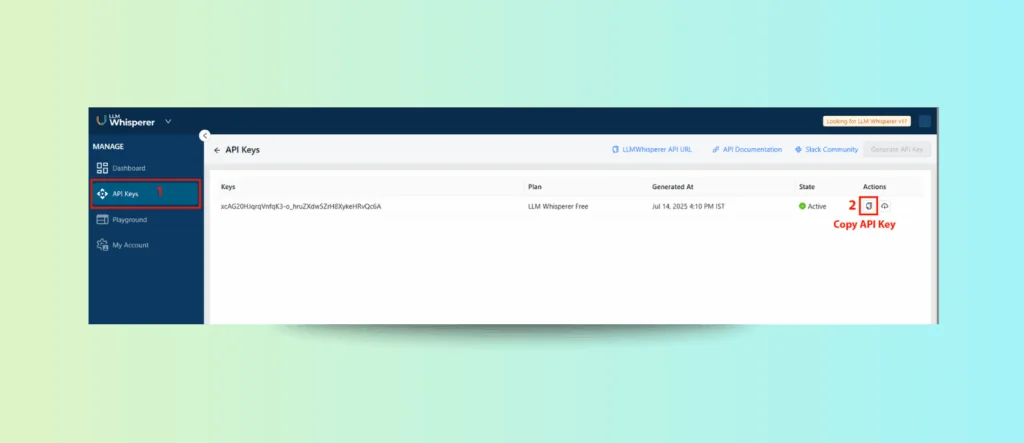
Task: Click the Plan column header
Action: [534, 187]
